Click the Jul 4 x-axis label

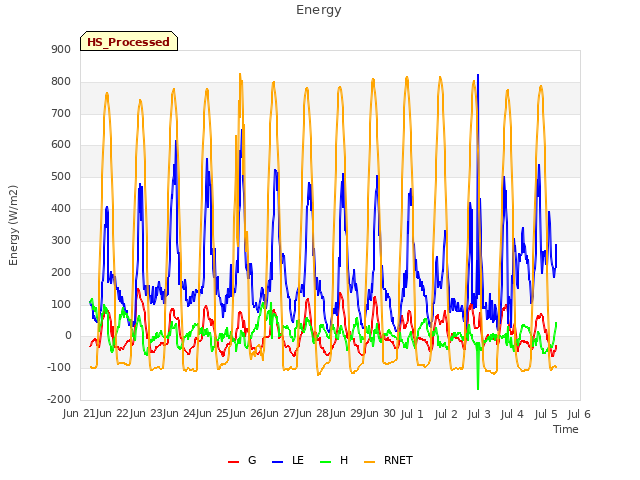coord(512,415)
